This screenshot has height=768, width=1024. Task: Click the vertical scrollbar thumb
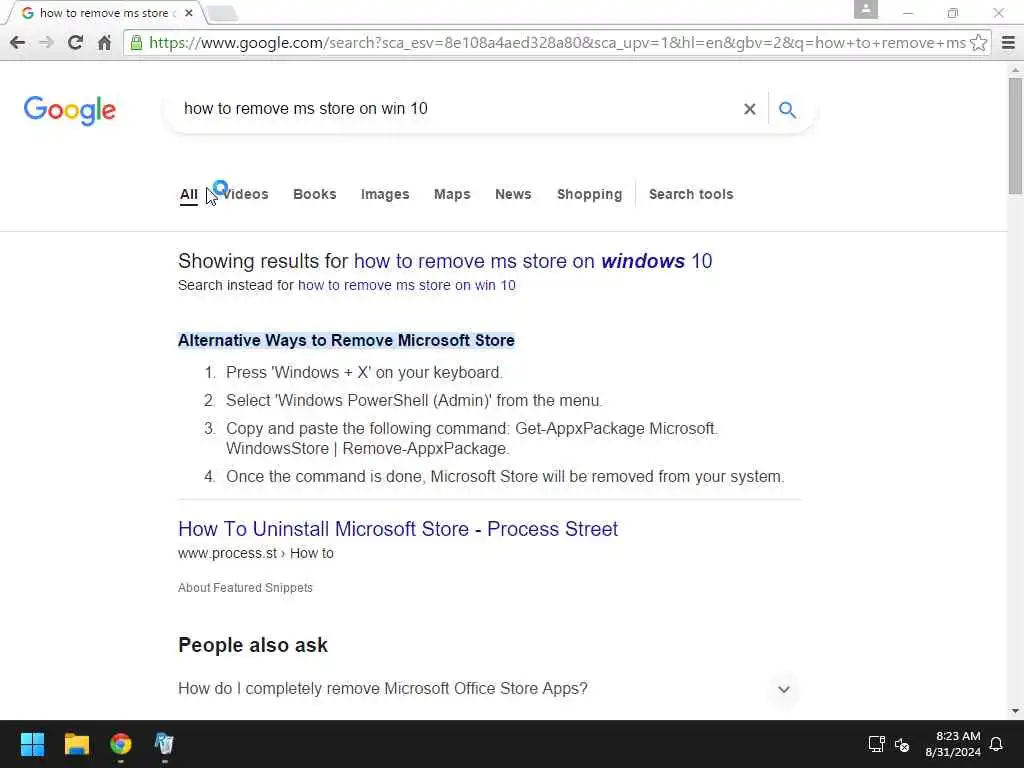point(1015,136)
